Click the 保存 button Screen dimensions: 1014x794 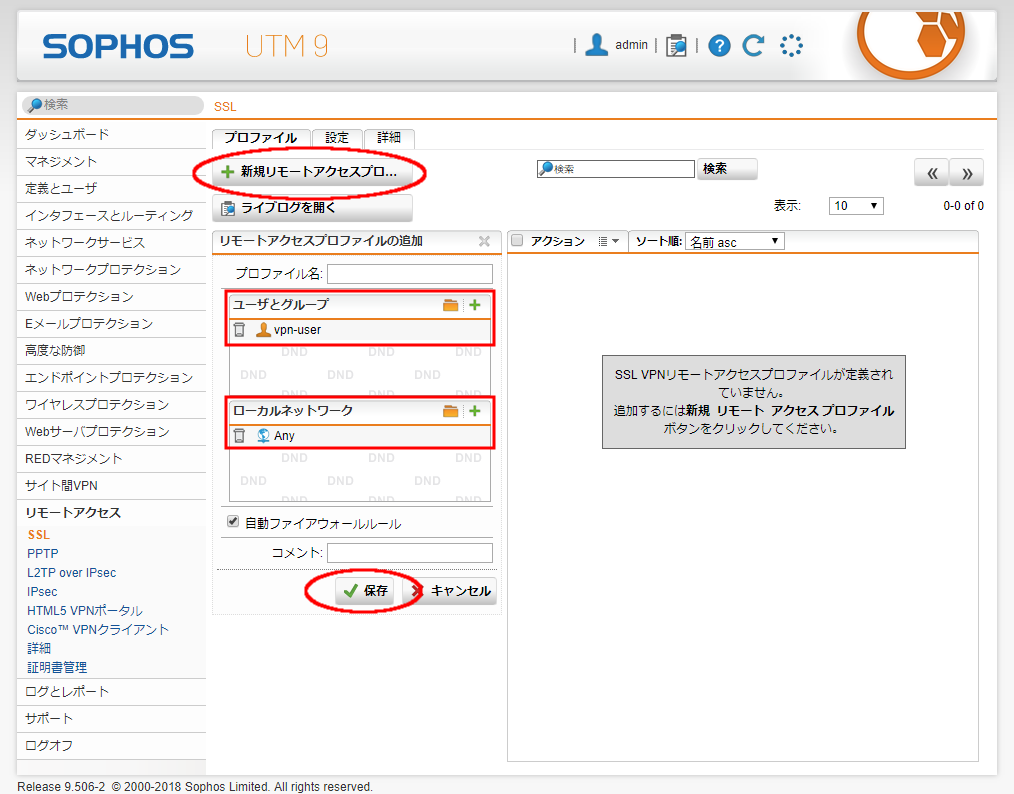365,591
